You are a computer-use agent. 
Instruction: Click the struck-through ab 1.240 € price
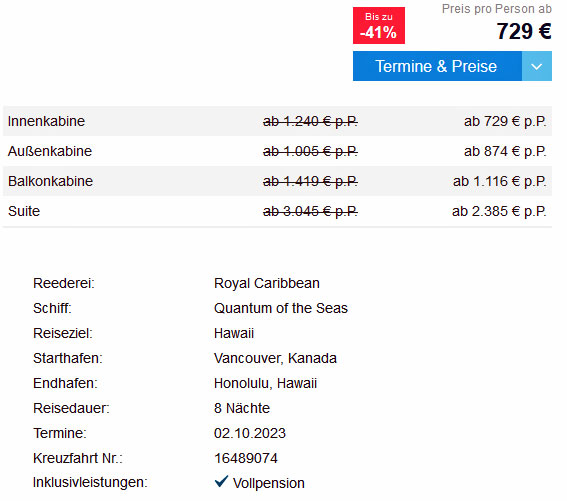click(310, 122)
